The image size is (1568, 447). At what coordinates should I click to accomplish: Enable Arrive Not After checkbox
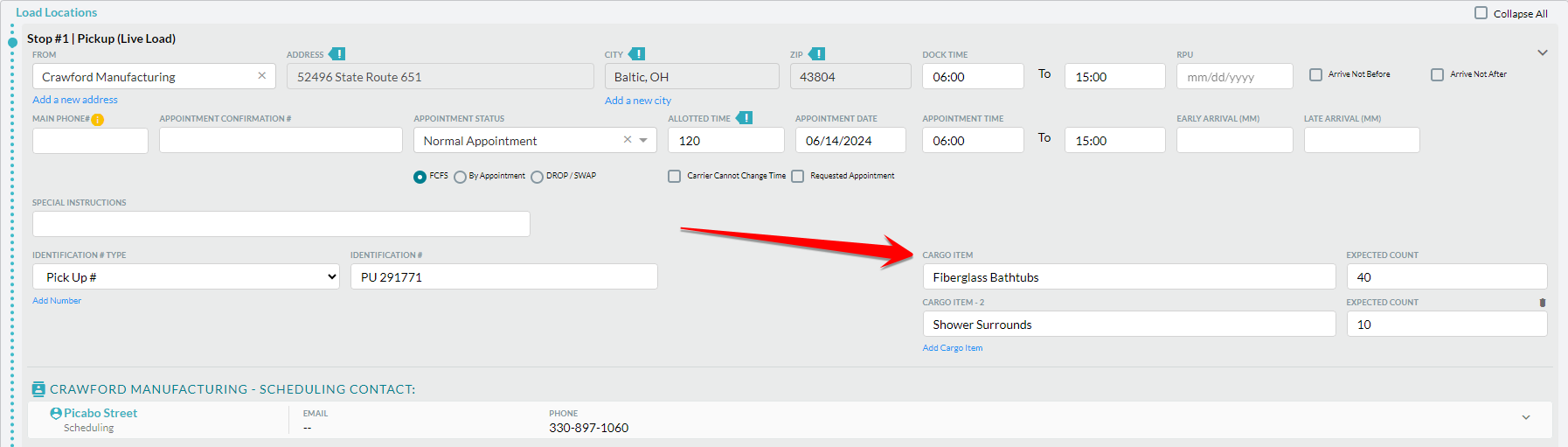pyautogui.click(x=1437, y=75)
